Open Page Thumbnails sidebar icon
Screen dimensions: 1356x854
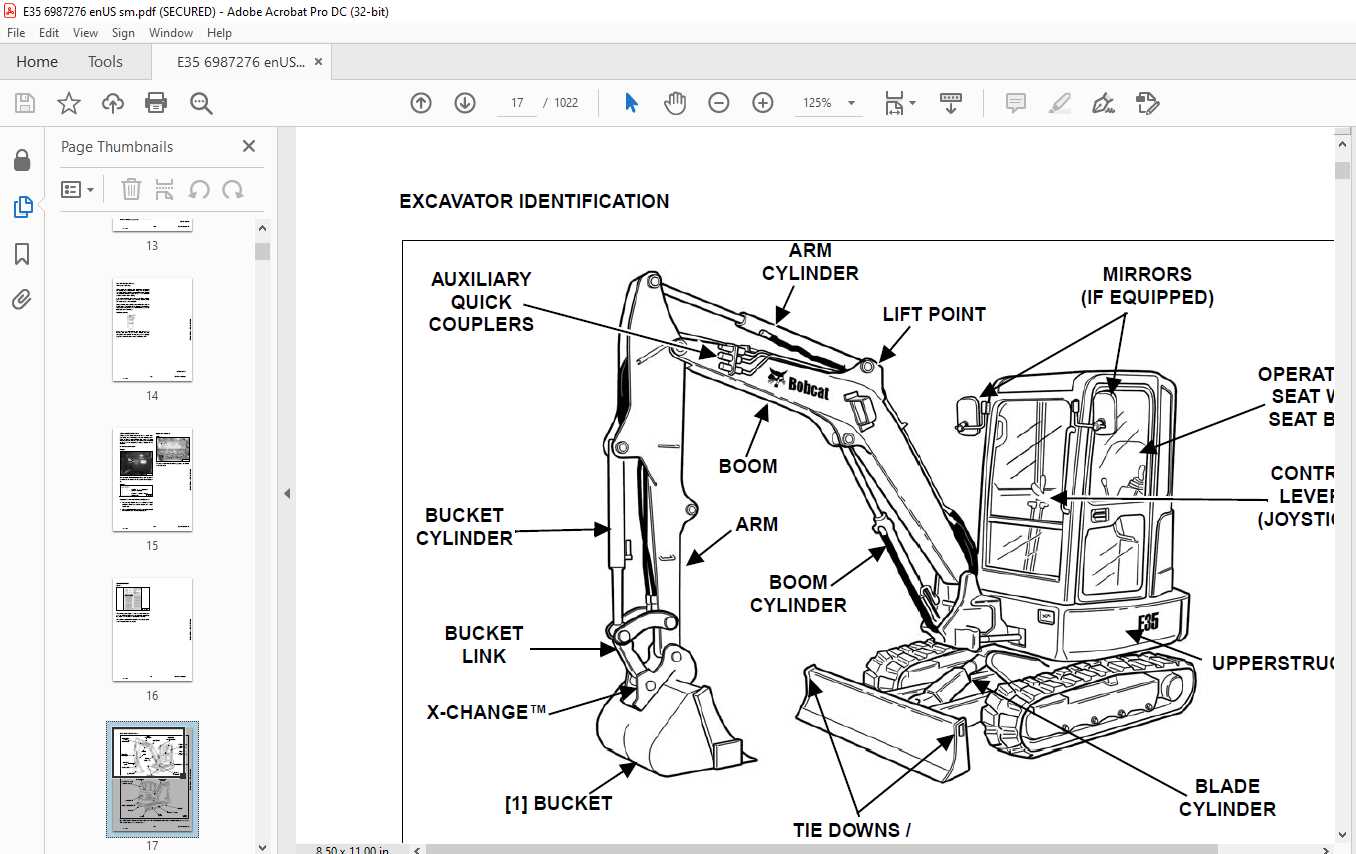tap(22, 207)
